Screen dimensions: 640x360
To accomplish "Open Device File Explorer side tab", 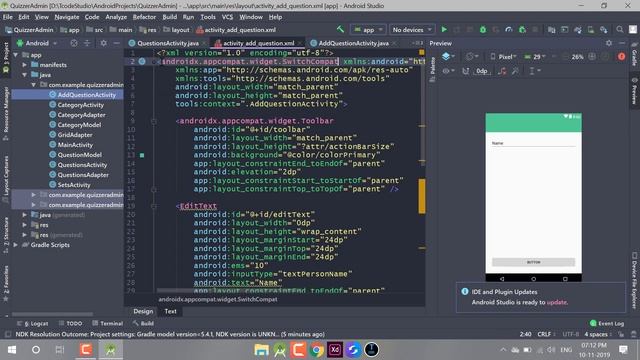I will pos(634,280).
